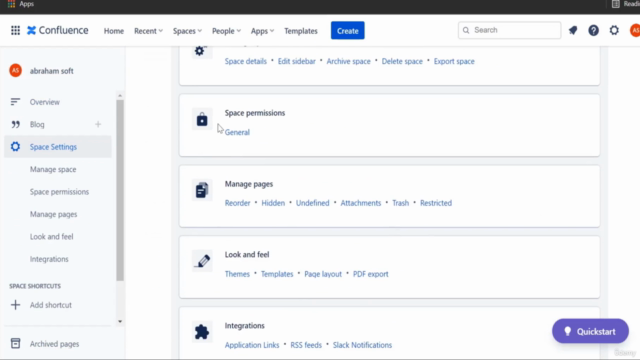The image size is (640, 360).
Task: Open the notifications bell icon
Action: click(573, 30)
